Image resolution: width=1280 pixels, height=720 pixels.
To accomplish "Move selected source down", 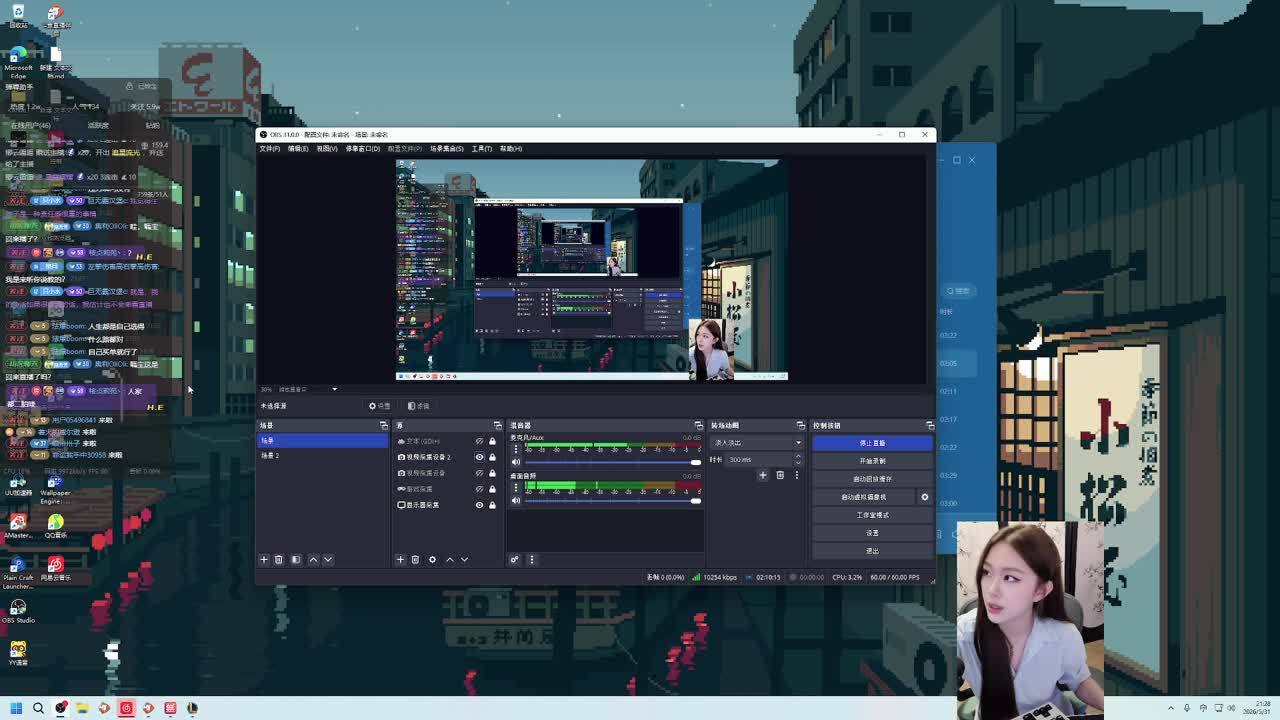I will pos(464,560).
